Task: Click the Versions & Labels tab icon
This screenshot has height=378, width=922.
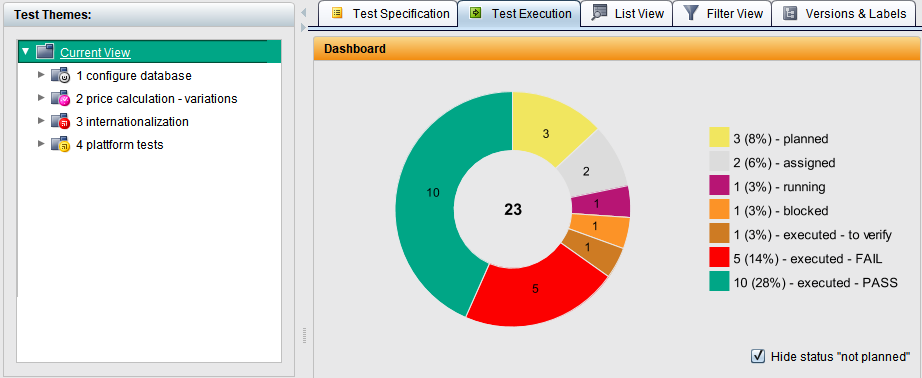Action: pyautogui.click(x=790, y=14)
